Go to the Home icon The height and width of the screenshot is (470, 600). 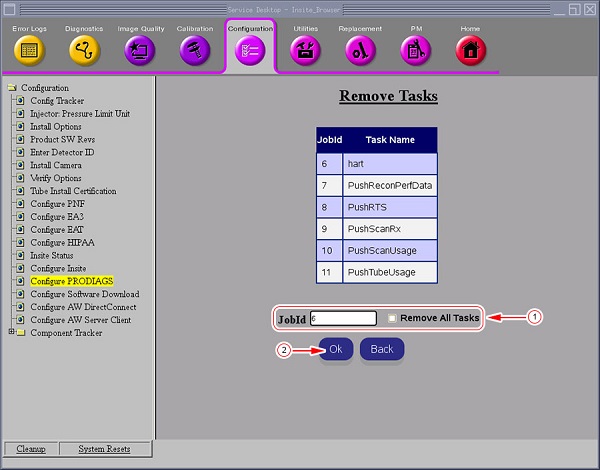coord(470,49)
